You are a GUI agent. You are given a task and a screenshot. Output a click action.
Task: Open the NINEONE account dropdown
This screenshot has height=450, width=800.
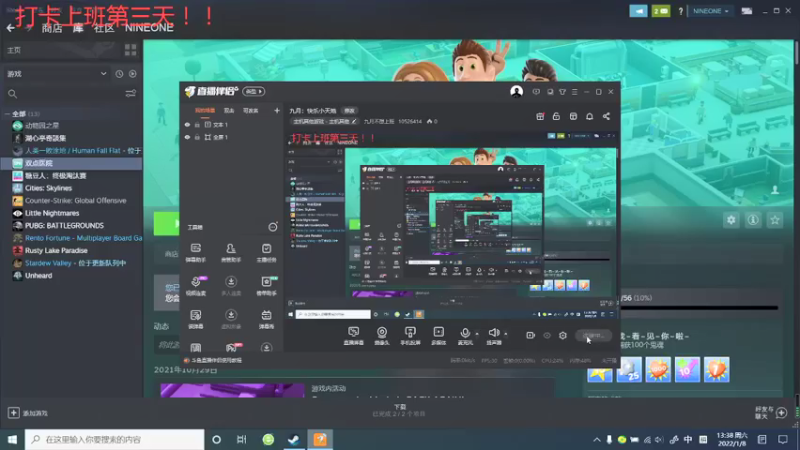[x=710, y=11]
